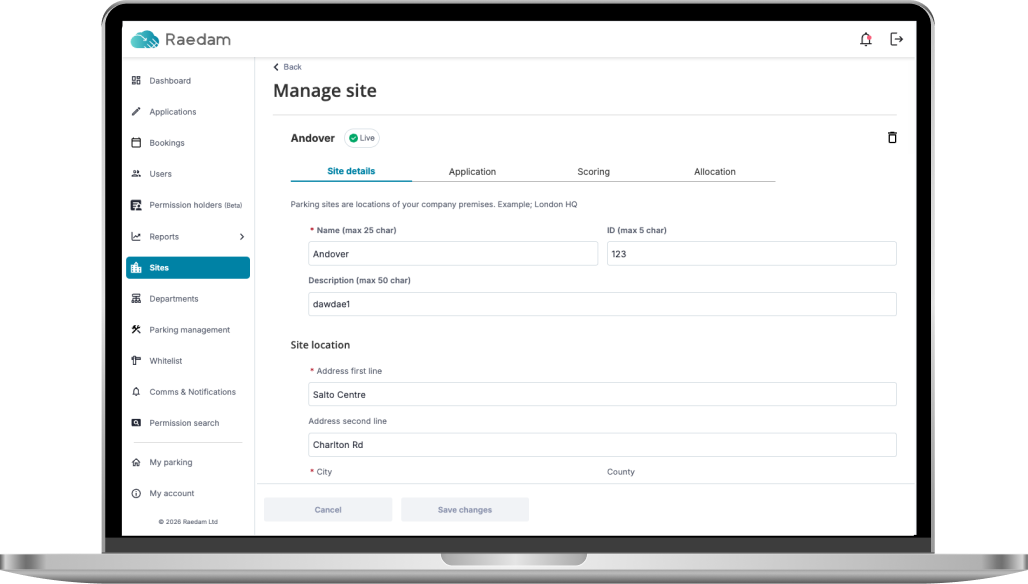Open Parking management tools item

click(188, 330)
